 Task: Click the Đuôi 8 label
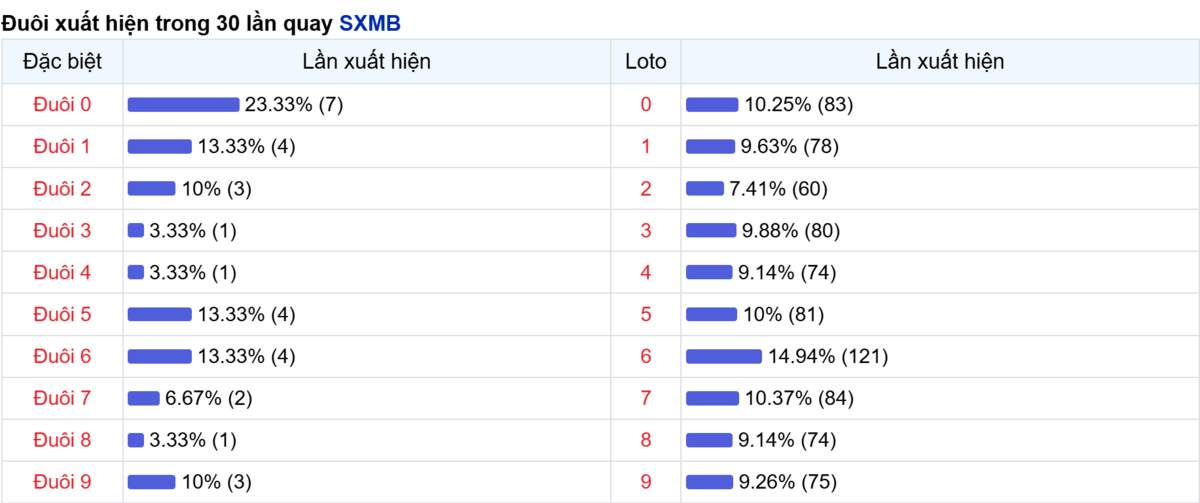[x=62, y=440]
